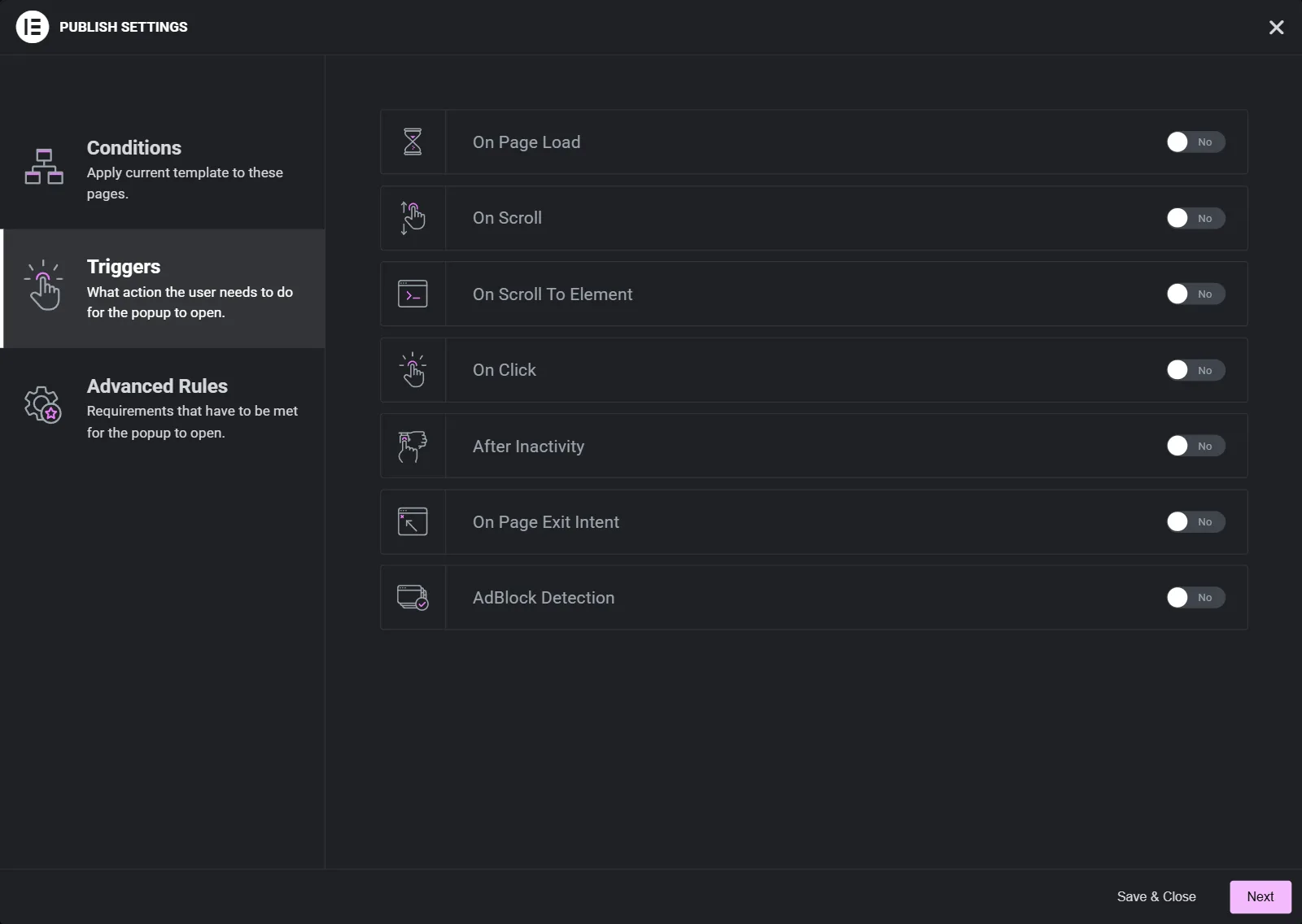Screen dimensions: 1302x924
Task: Close the Publish Settings dialog
Action: coord(1276,28)
